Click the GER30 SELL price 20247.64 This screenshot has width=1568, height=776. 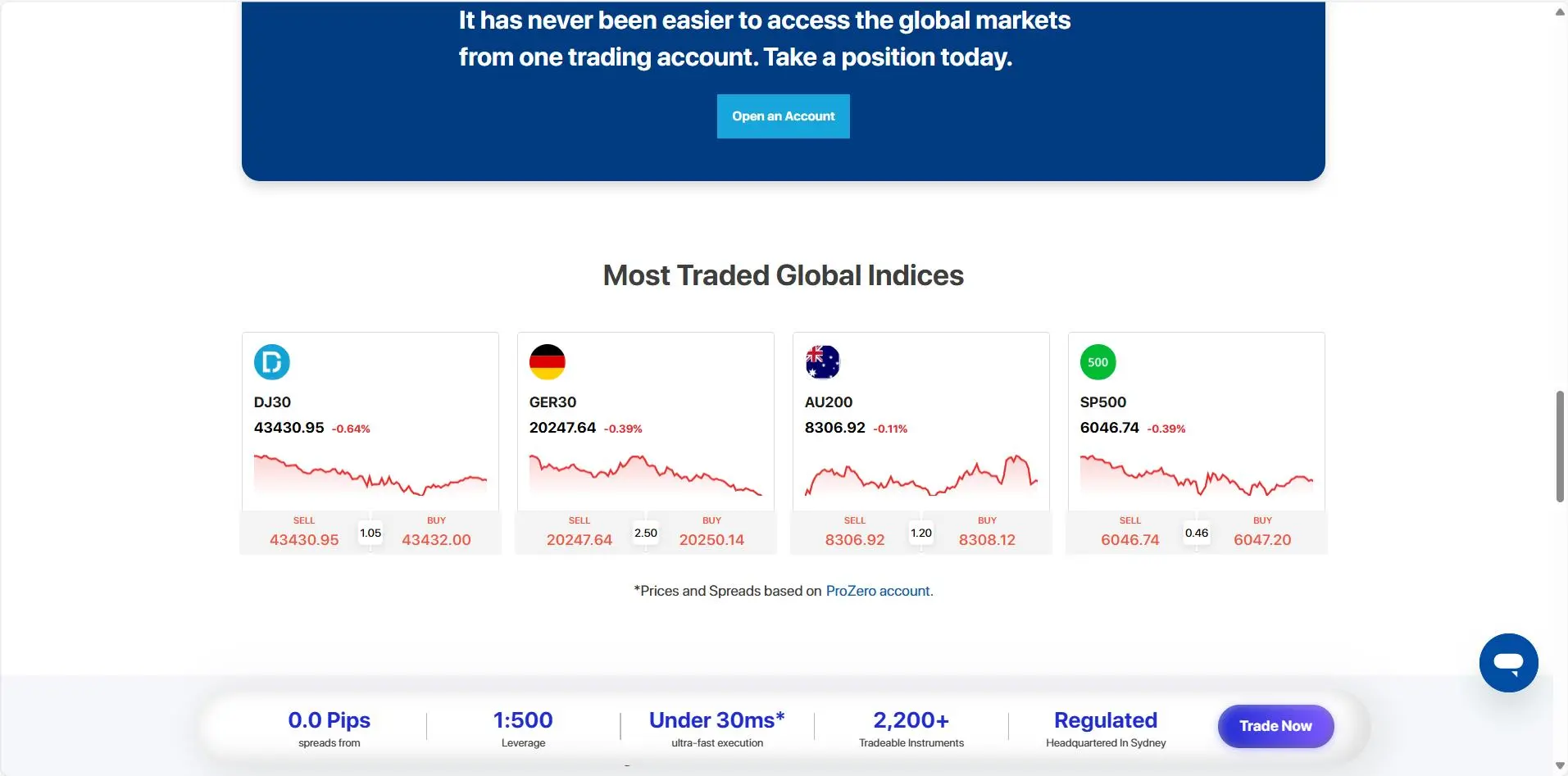[579, 540]
